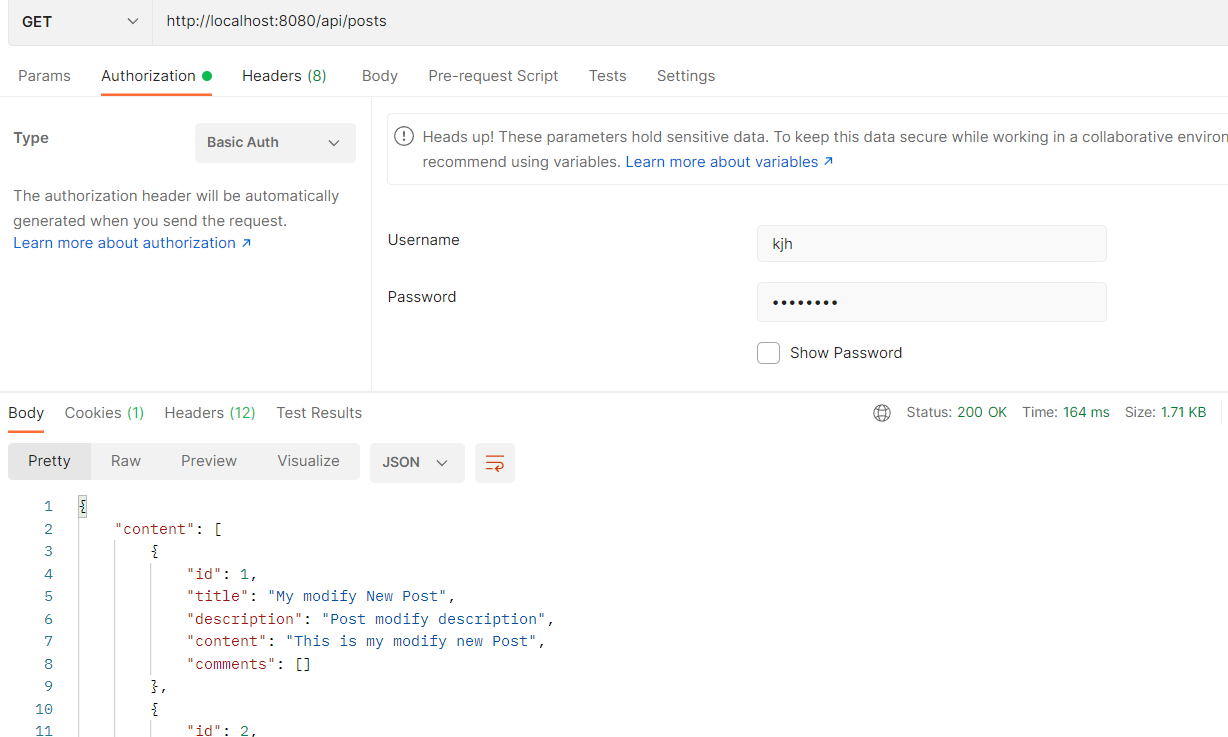The height and width of the screenshot is (737, 1228).
Task: Click the "This is my modify new Post" value
Action: pyautogui.click(x=412, y=641)
